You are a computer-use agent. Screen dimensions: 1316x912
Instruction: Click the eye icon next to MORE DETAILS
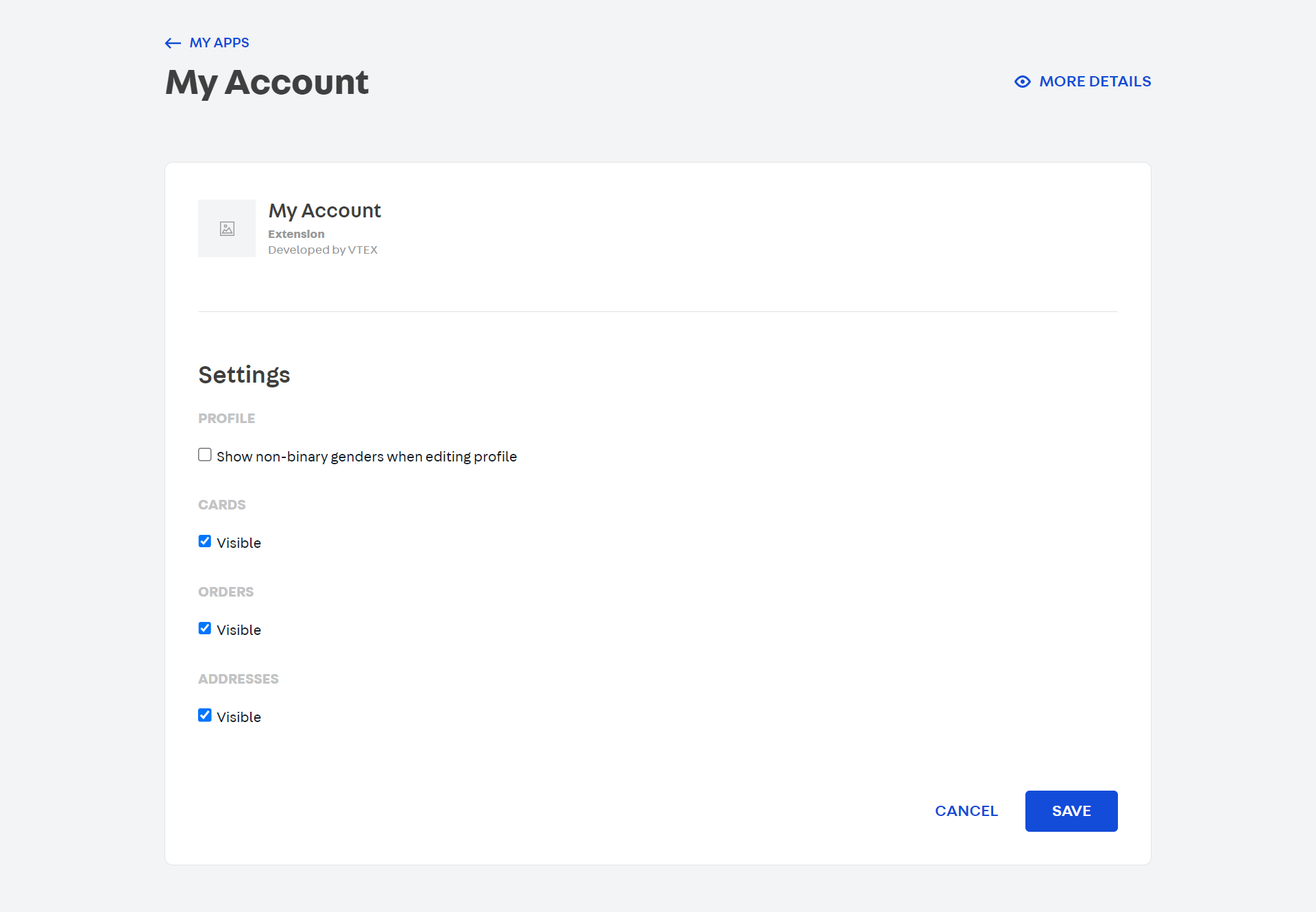1023,81
